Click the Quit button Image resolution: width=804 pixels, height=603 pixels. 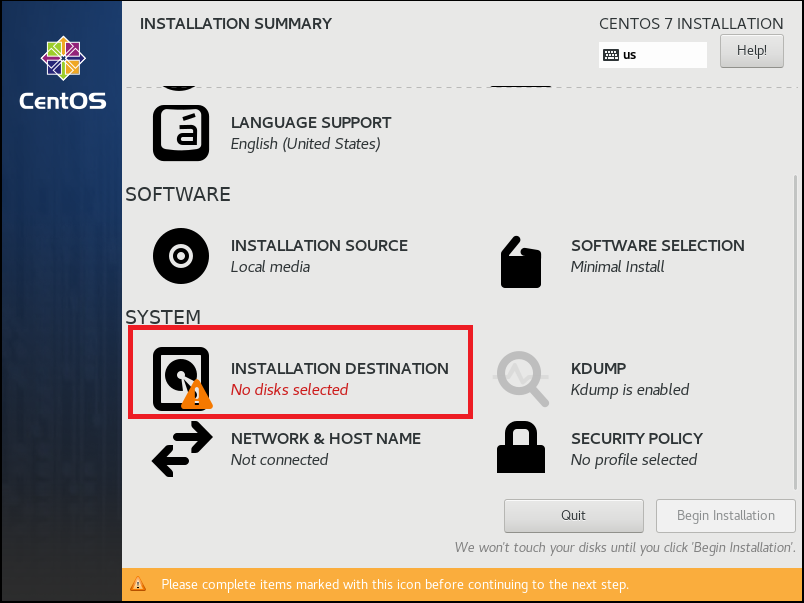(x=573, y=516)
